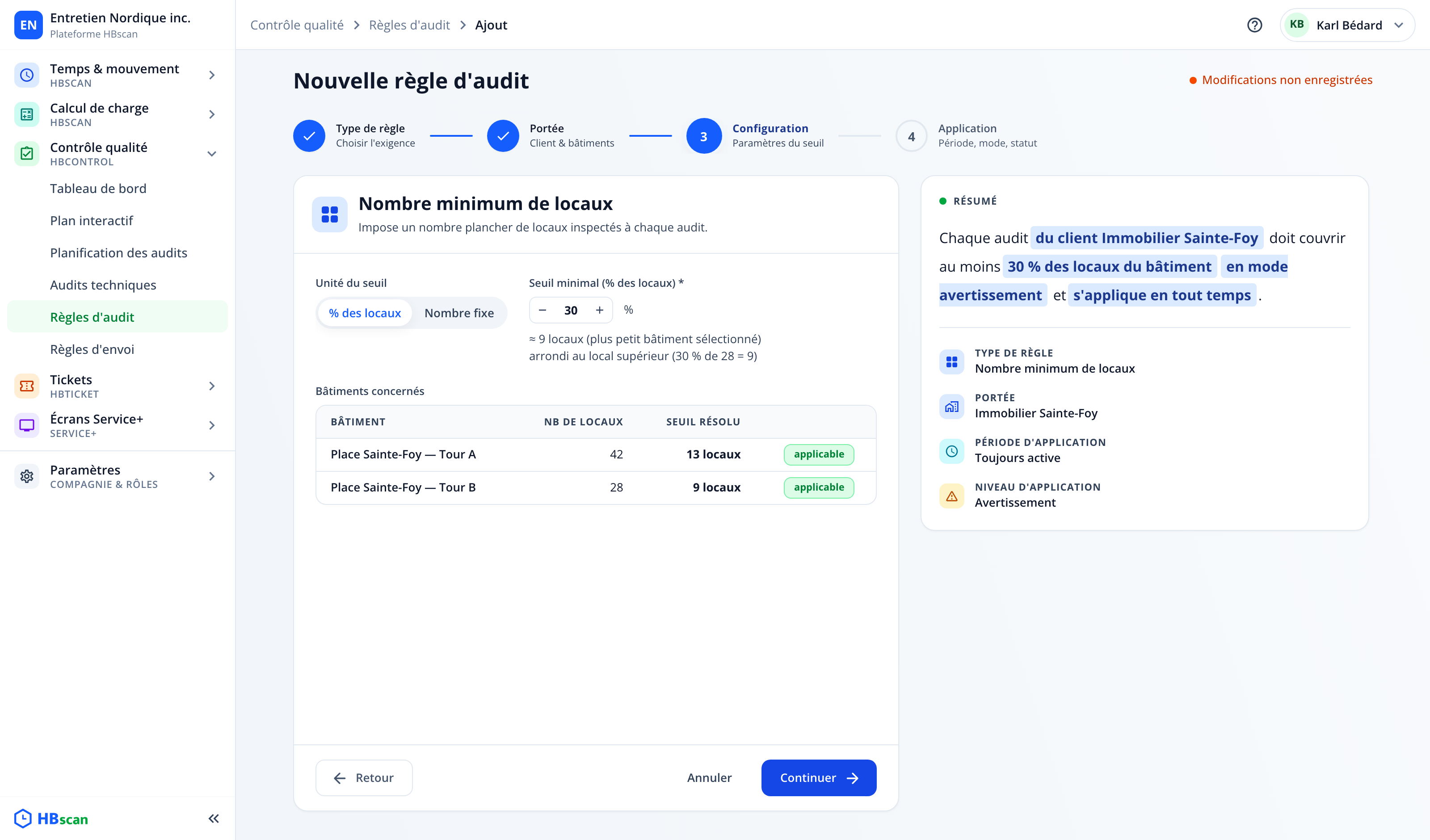
Task: Click the Paramètres gear icon
Action: click(x=27, y=476)
